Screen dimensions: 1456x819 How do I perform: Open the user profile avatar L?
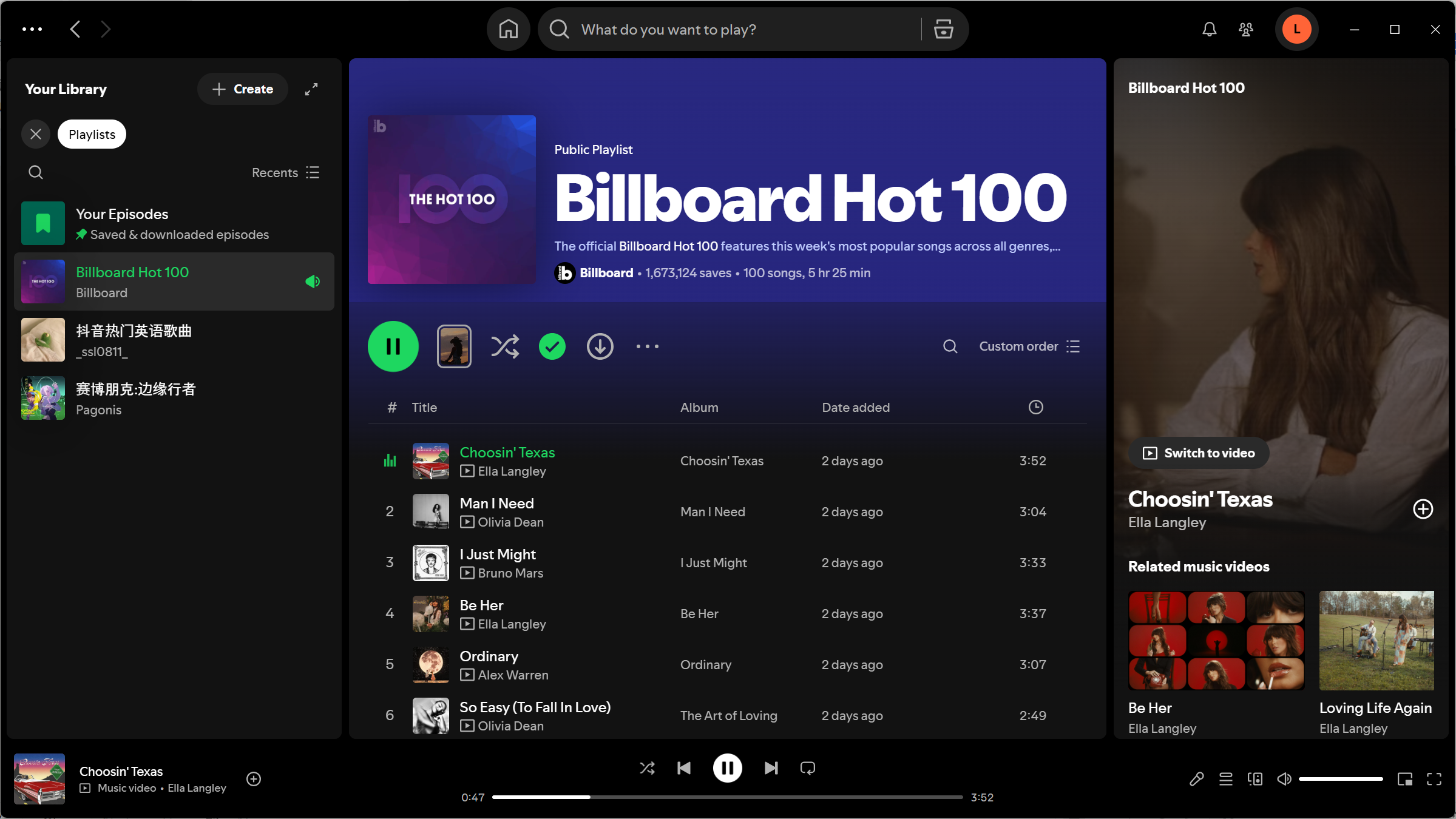tap(1296, 29)
